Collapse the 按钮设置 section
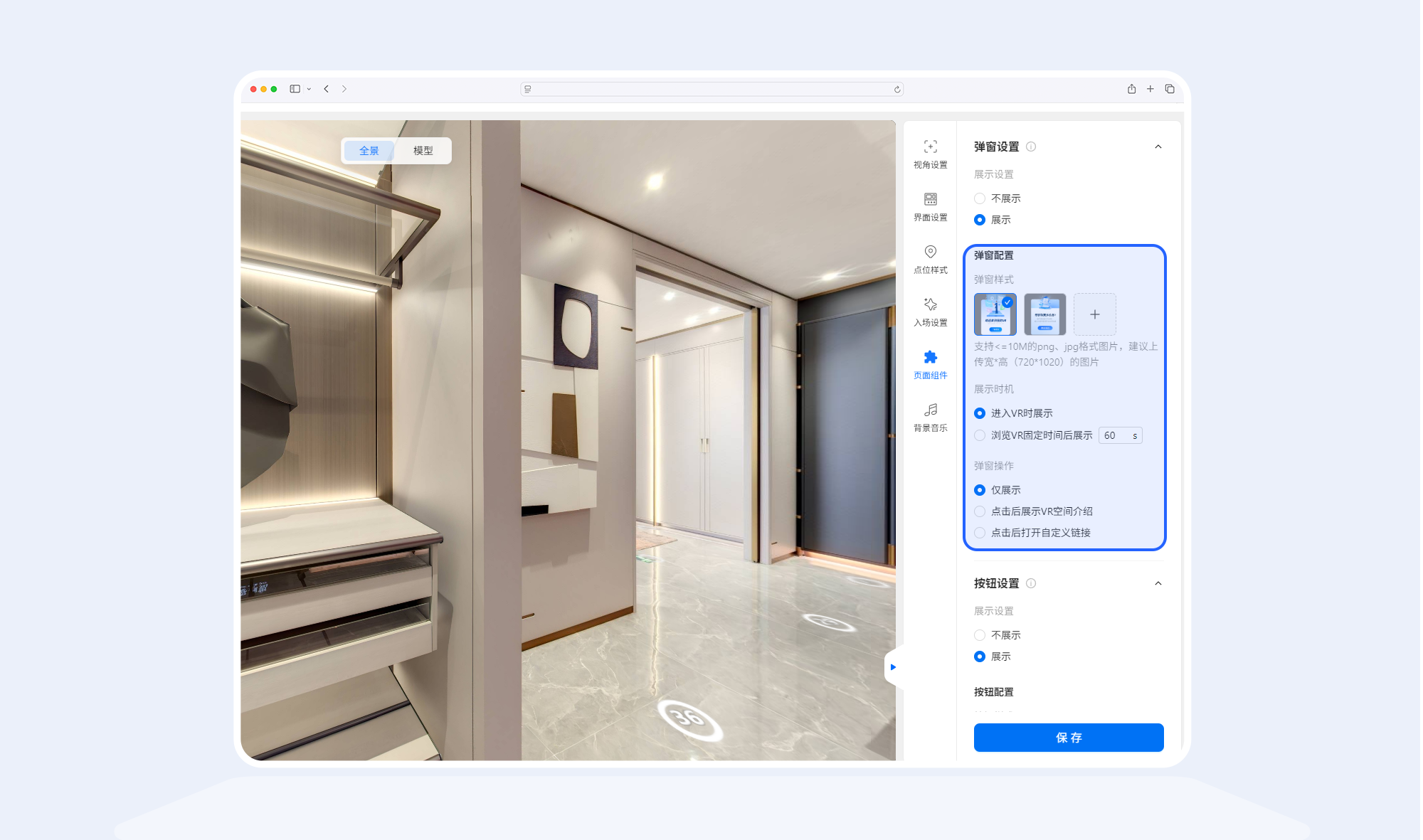The width and height of the screenshot is (1423, 840). click(x=1158, y=583)
